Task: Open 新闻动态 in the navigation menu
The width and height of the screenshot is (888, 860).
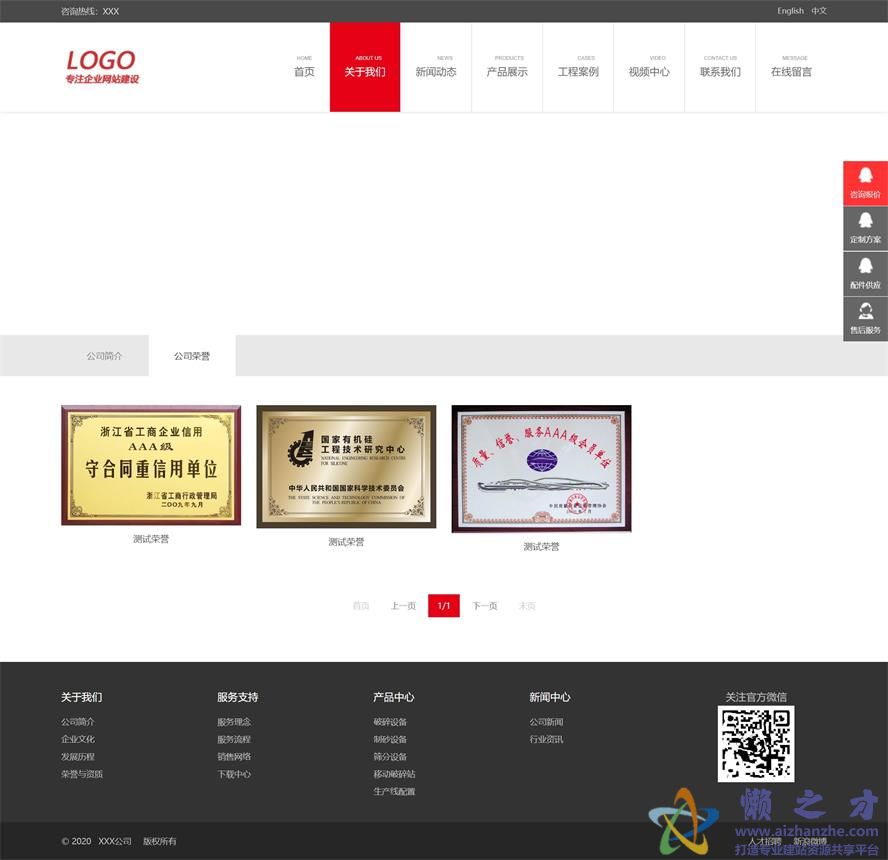Action: pyautogui.click(x=436, y=68)
